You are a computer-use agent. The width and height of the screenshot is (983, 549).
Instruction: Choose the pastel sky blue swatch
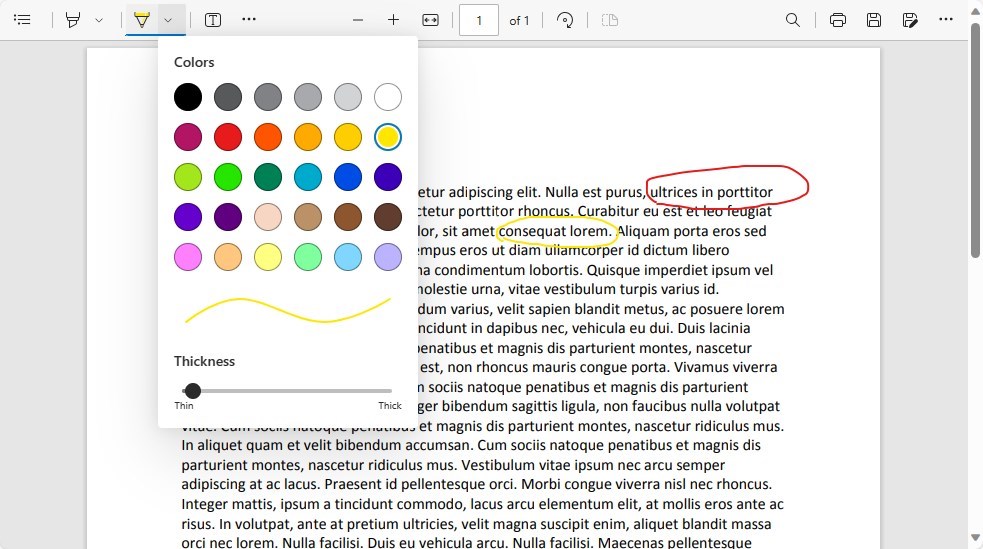pos(348,258)
